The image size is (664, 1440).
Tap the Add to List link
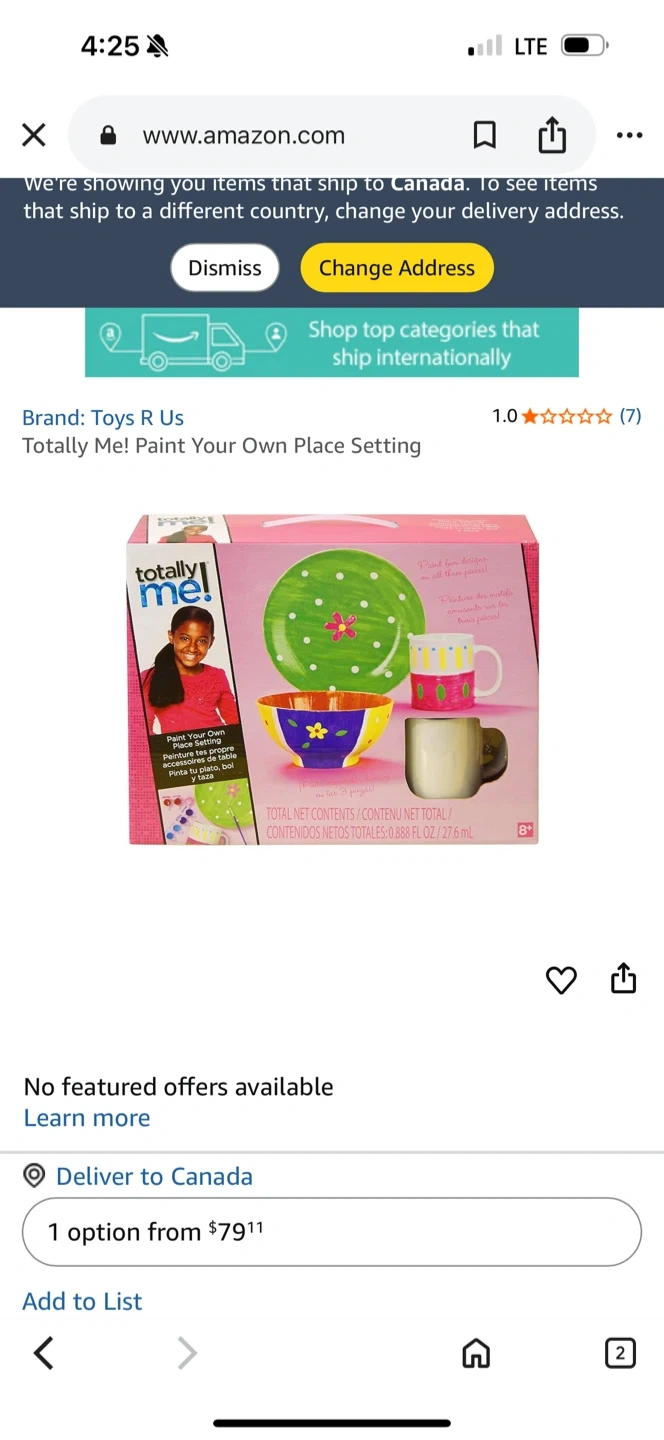[82, 1301]
